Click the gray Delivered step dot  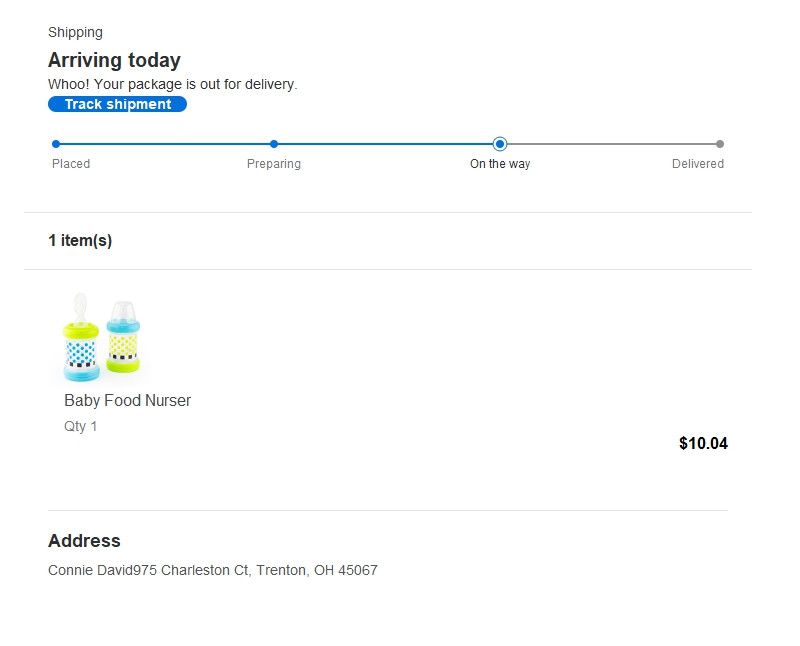coord(720,144)
